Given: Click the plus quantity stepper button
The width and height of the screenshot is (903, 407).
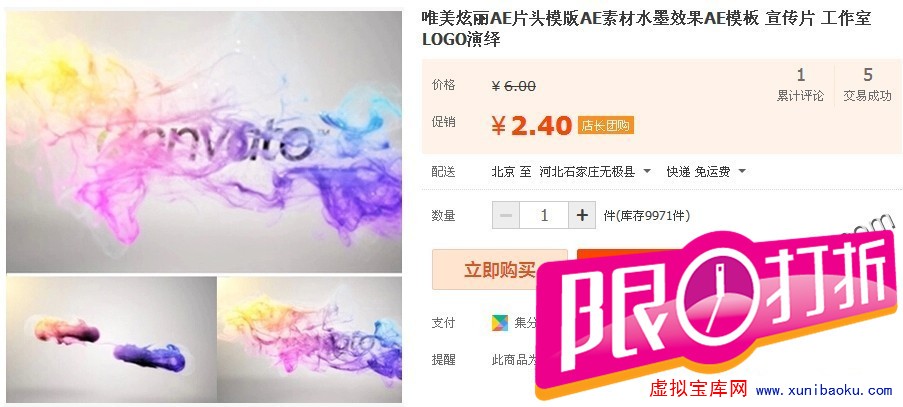Looking at the screenshot, I should (582, 215).
